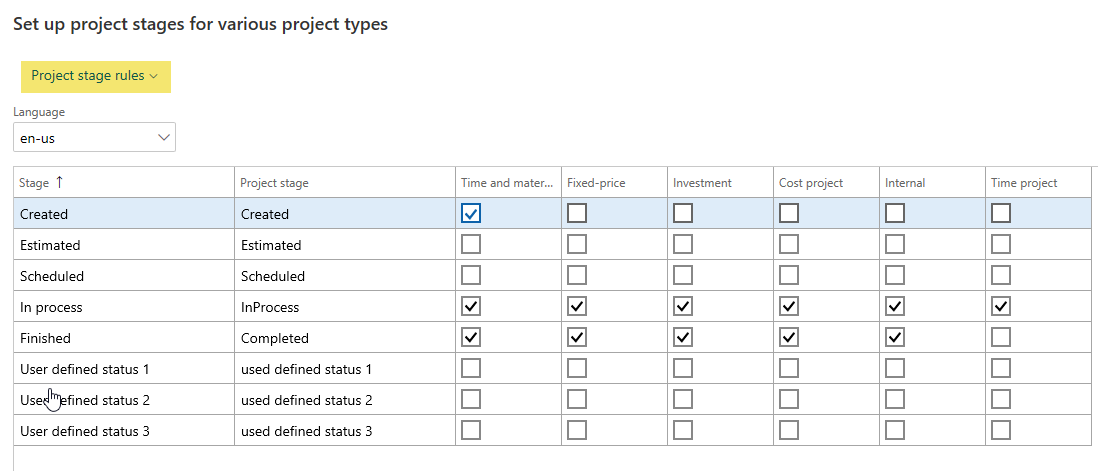Check Estimated for Investment projects

coord(683,245)
